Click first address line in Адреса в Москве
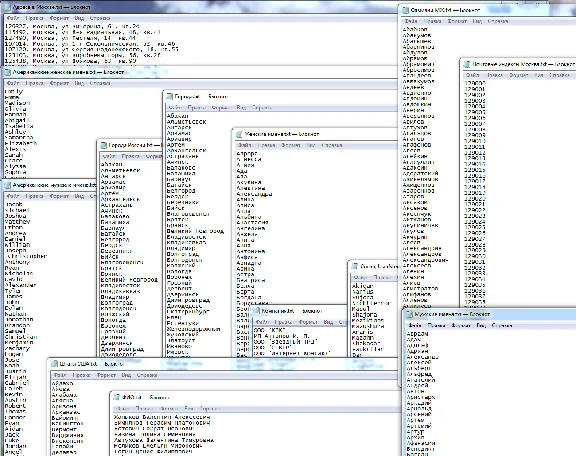 tap(72, 26)
